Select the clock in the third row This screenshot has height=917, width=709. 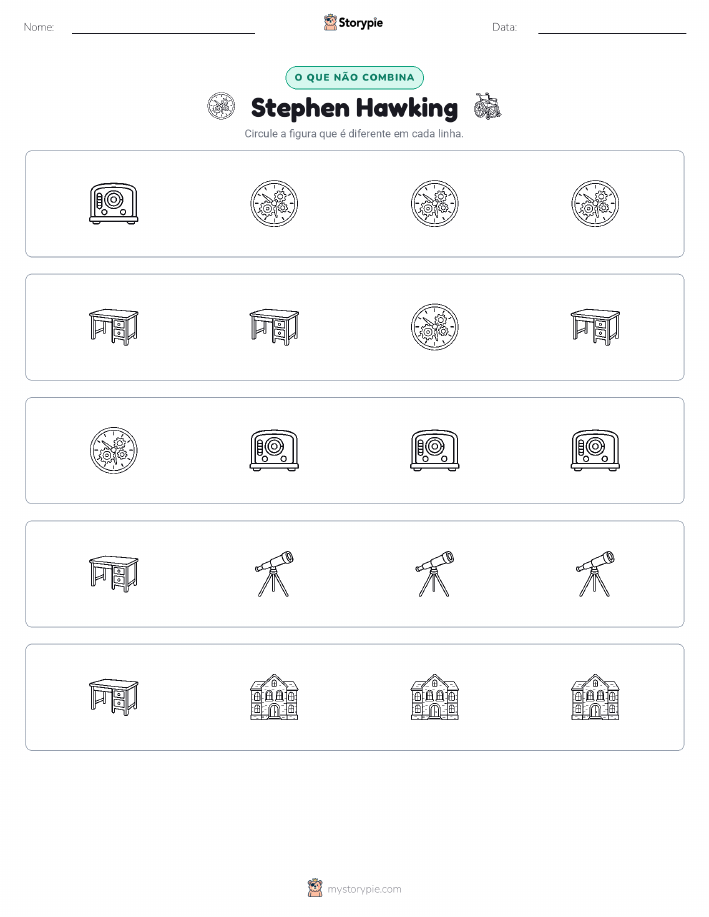(x=113, y=450)
